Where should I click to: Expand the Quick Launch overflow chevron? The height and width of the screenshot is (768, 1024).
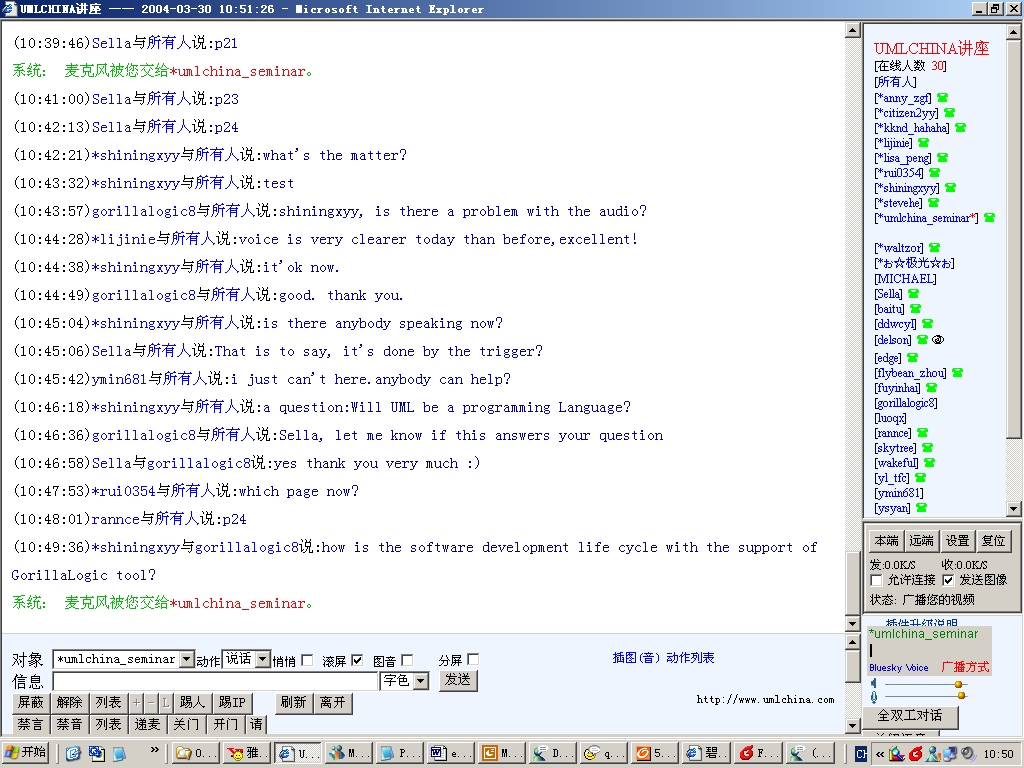point(155,750)
